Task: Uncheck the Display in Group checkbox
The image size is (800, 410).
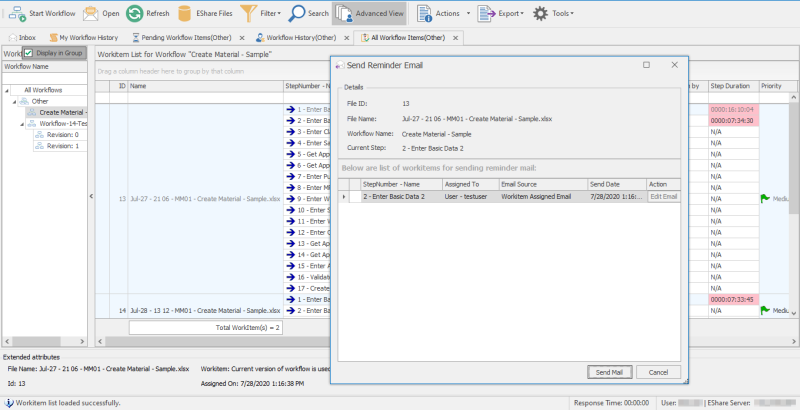Action: (x=29, y=53)
